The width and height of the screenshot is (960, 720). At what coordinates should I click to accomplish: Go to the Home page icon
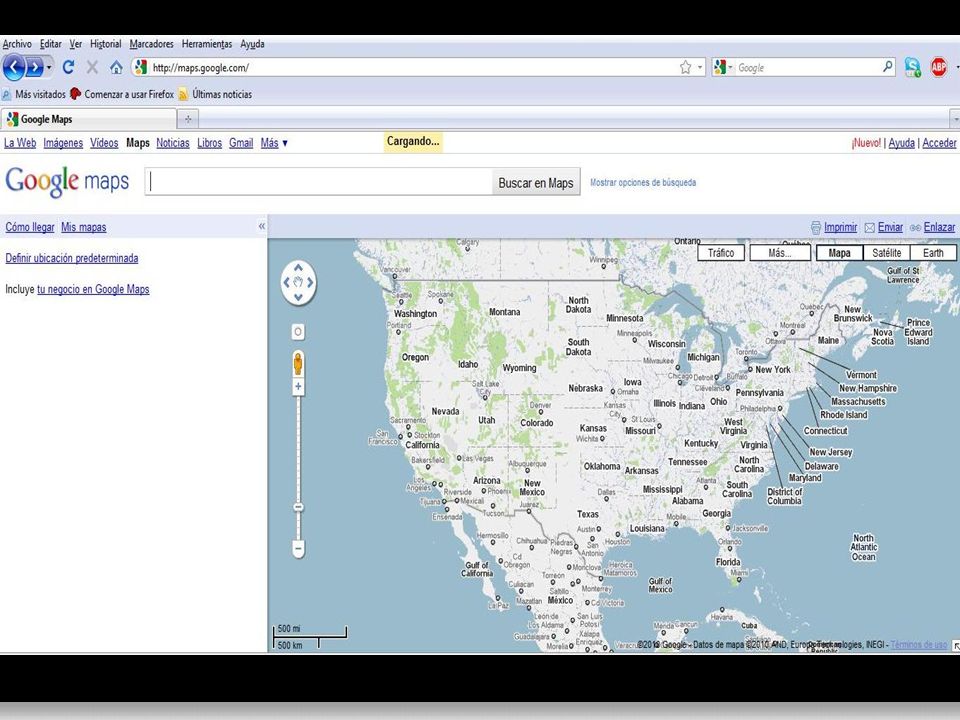click(x=116, y=67)
